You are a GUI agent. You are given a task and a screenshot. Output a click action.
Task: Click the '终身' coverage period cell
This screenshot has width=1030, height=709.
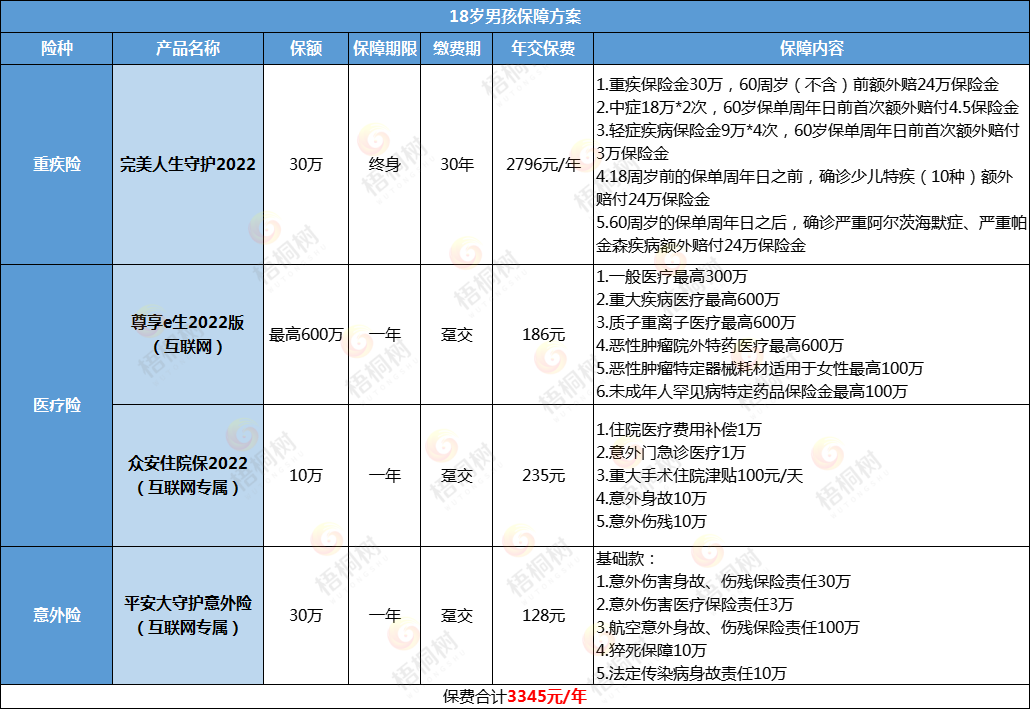coord(384,164)
